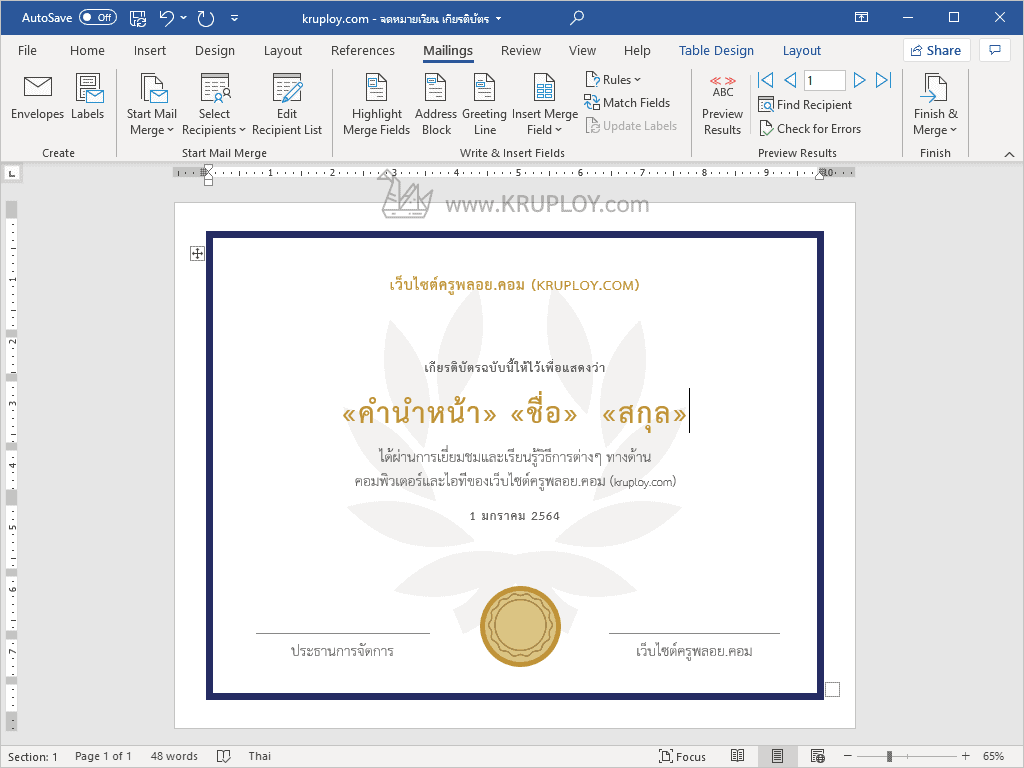The width and height of the screenshot is (1024, 768).
Task: Collapse the ribbon
Action: click(x=1009, y=154)
